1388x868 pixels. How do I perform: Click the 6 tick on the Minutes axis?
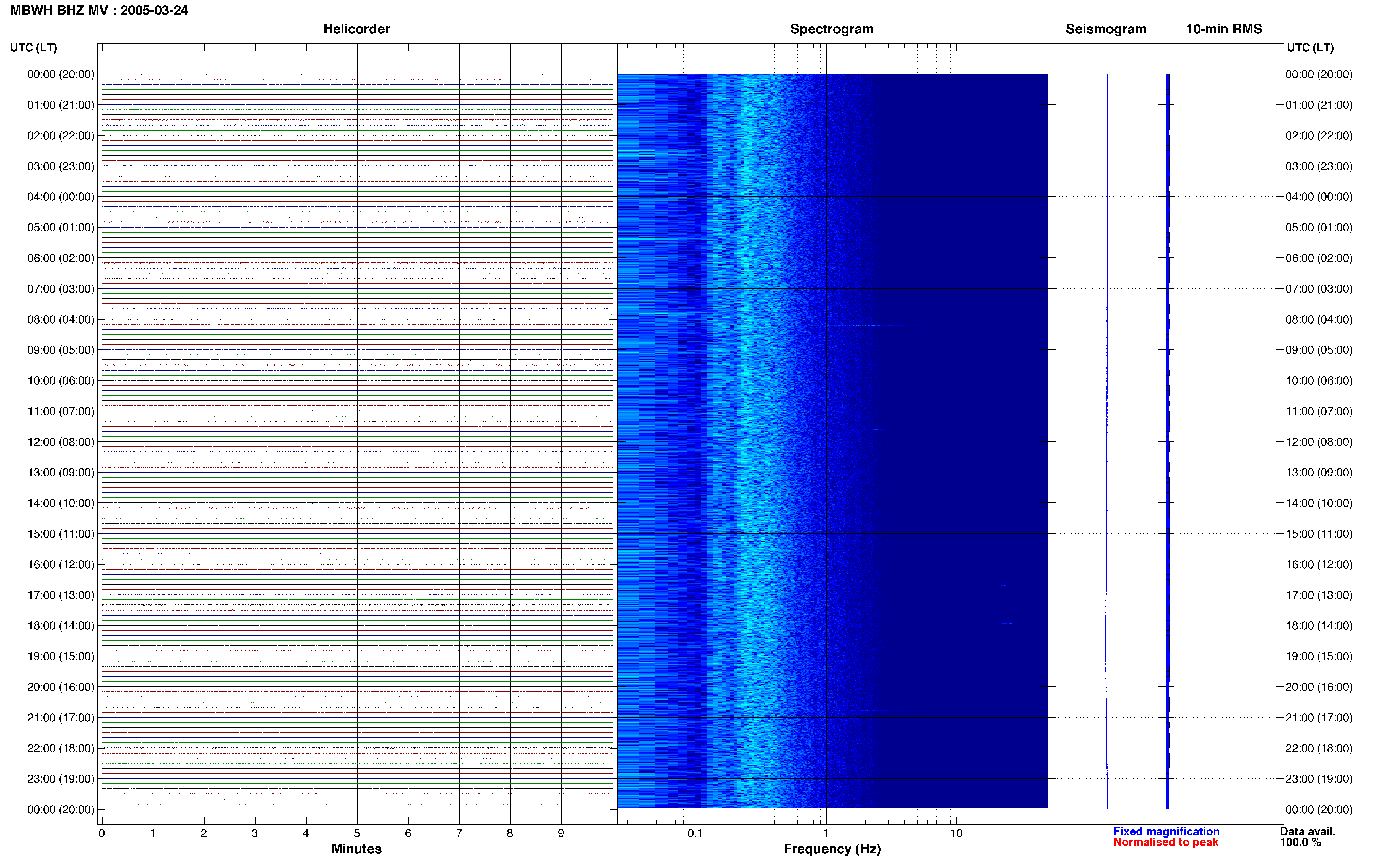coord(408,833)
